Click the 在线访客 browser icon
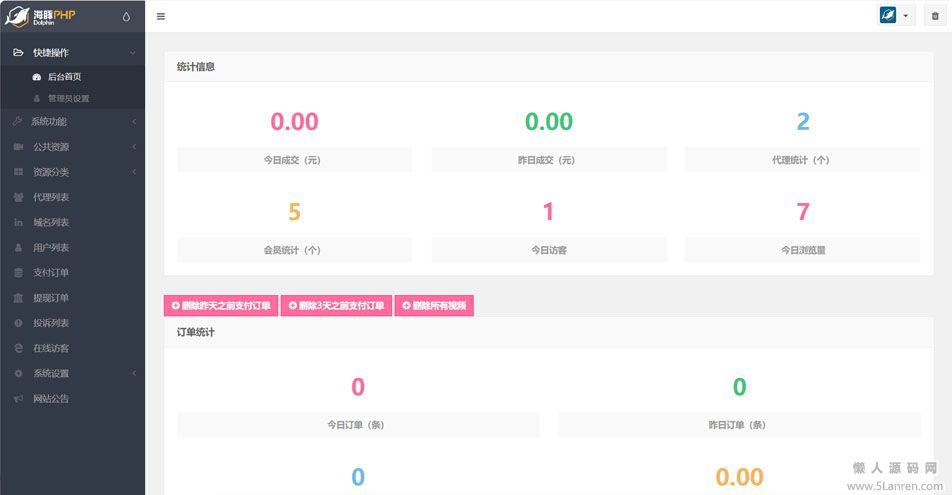This screenshot has height=495, width=952. (18, 348)
